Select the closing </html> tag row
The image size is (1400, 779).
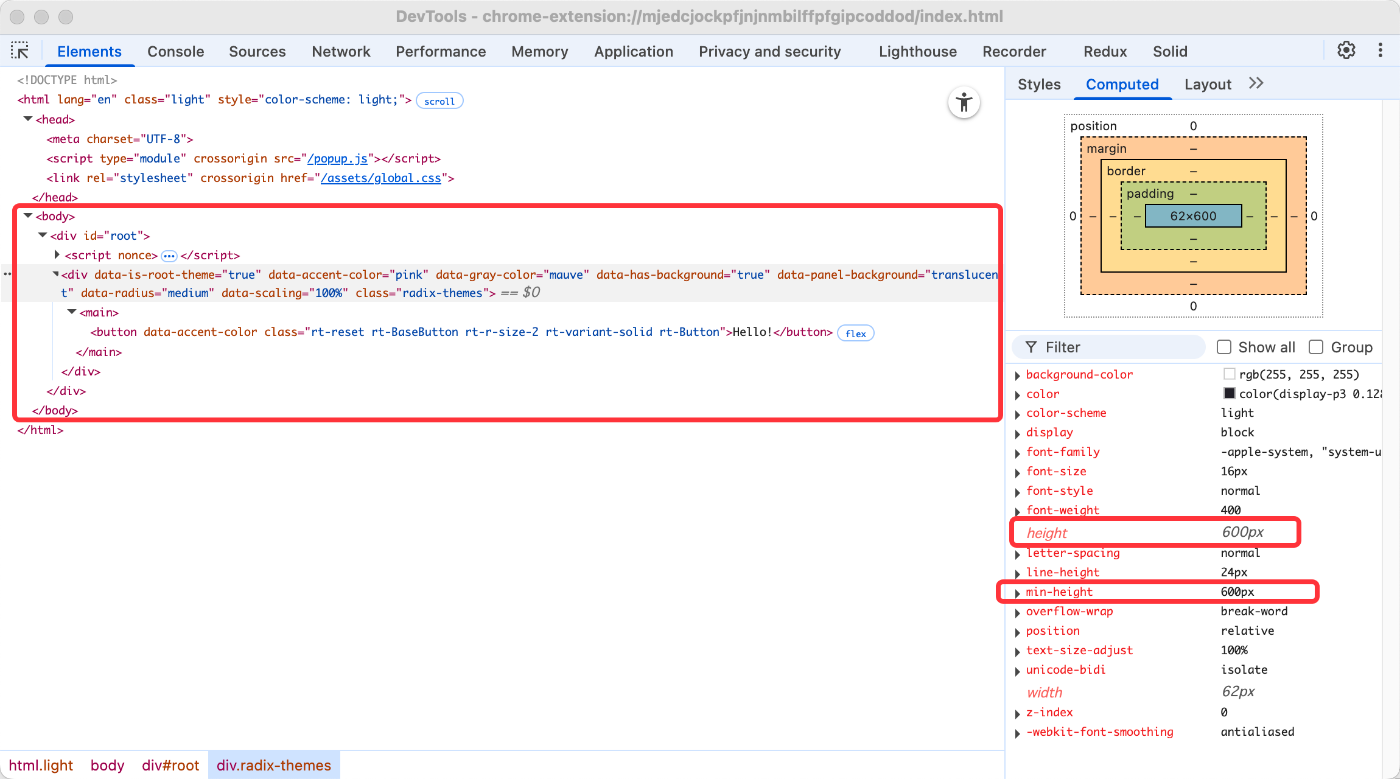point(40,430)
